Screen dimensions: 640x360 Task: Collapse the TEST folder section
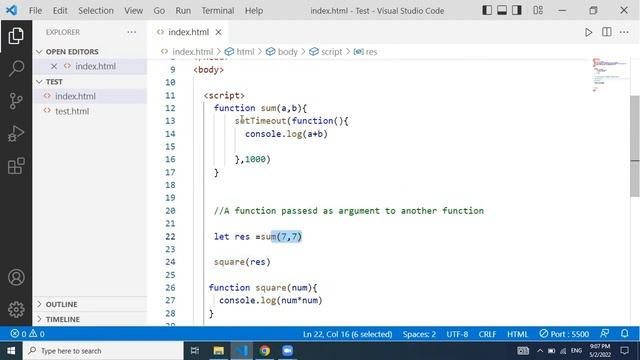point(54,82)
